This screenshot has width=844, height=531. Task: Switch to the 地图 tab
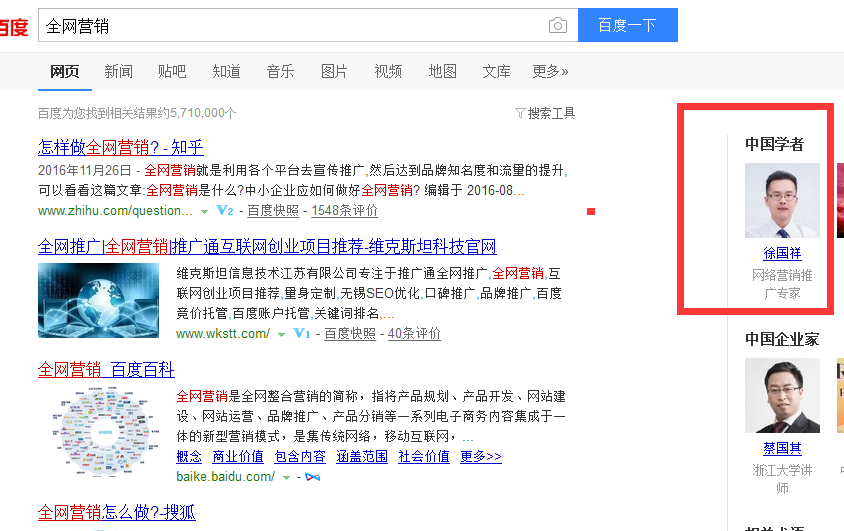point(442,71)
